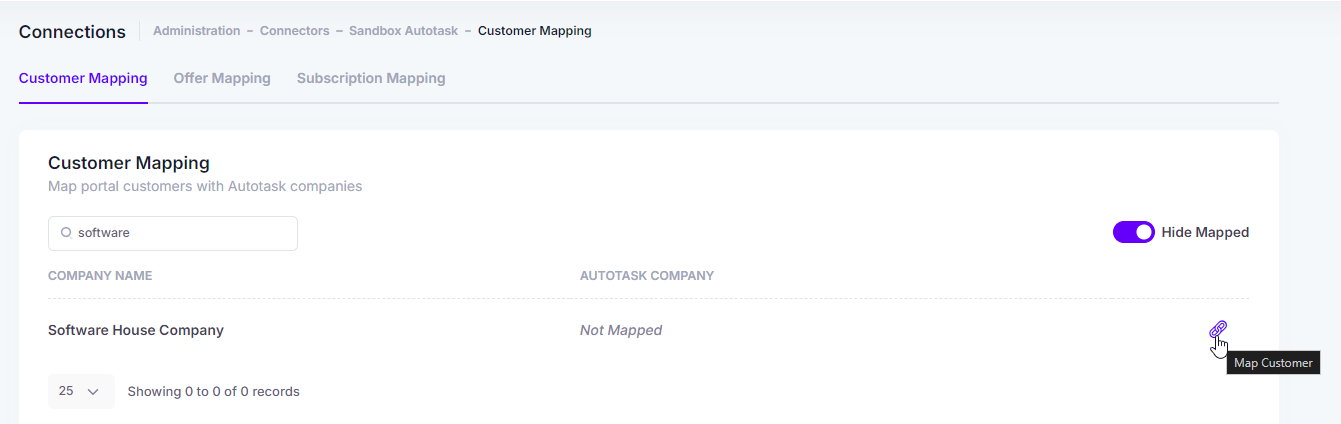The image size is (1341, 424).
Task: Click the Showing 0 to 0 records text
Action: point(214,391)
